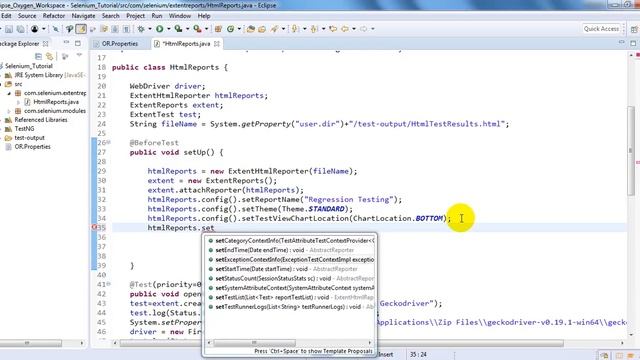Expand the com.selenium.modules package node
The width and height of the screenshot is (640, 360).
click(9, 111)
